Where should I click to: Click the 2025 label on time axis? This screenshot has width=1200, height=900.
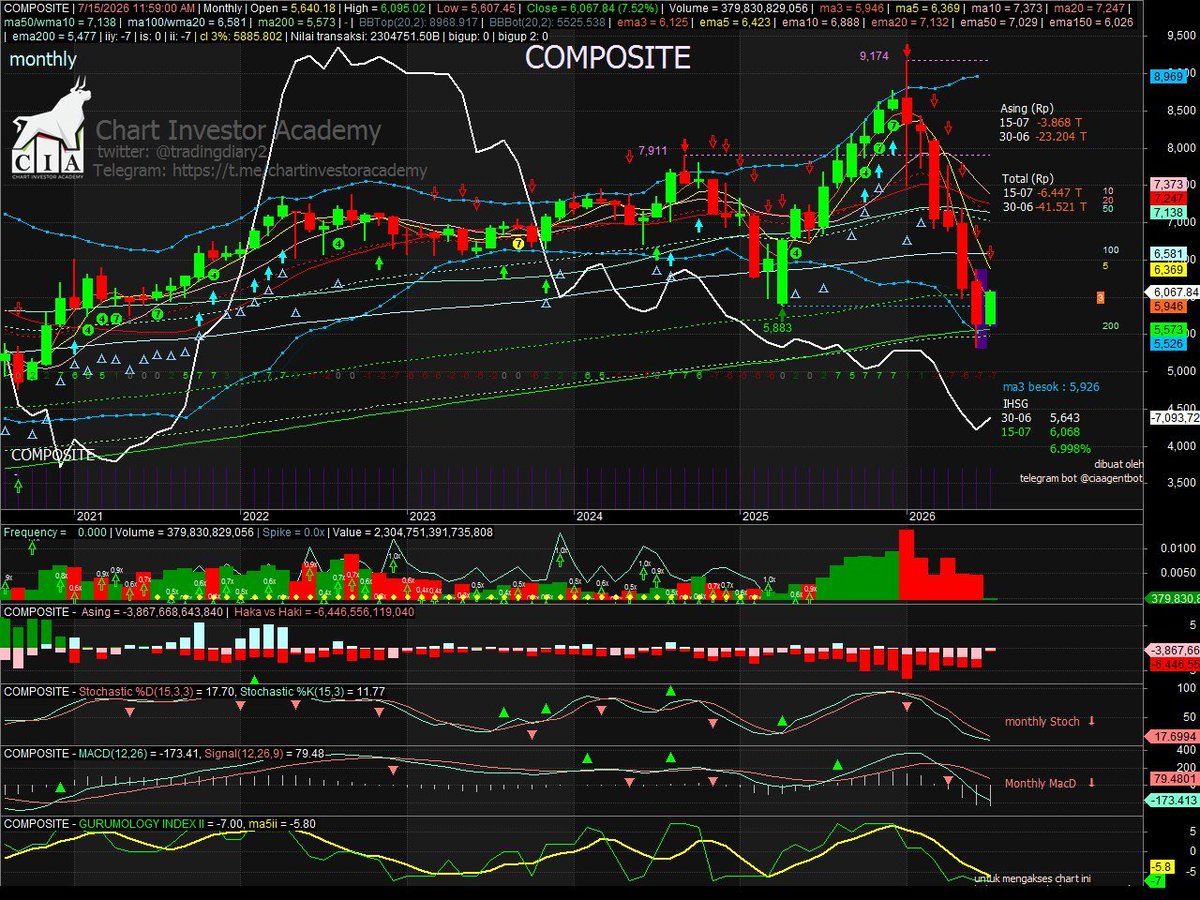(x=755, y=516)
